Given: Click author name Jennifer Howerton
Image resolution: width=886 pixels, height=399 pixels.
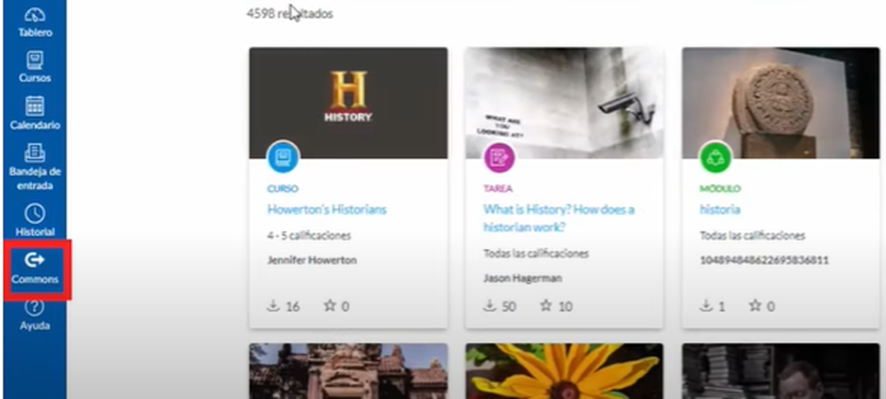Looking at the screenshot, I should coord(312,261).
